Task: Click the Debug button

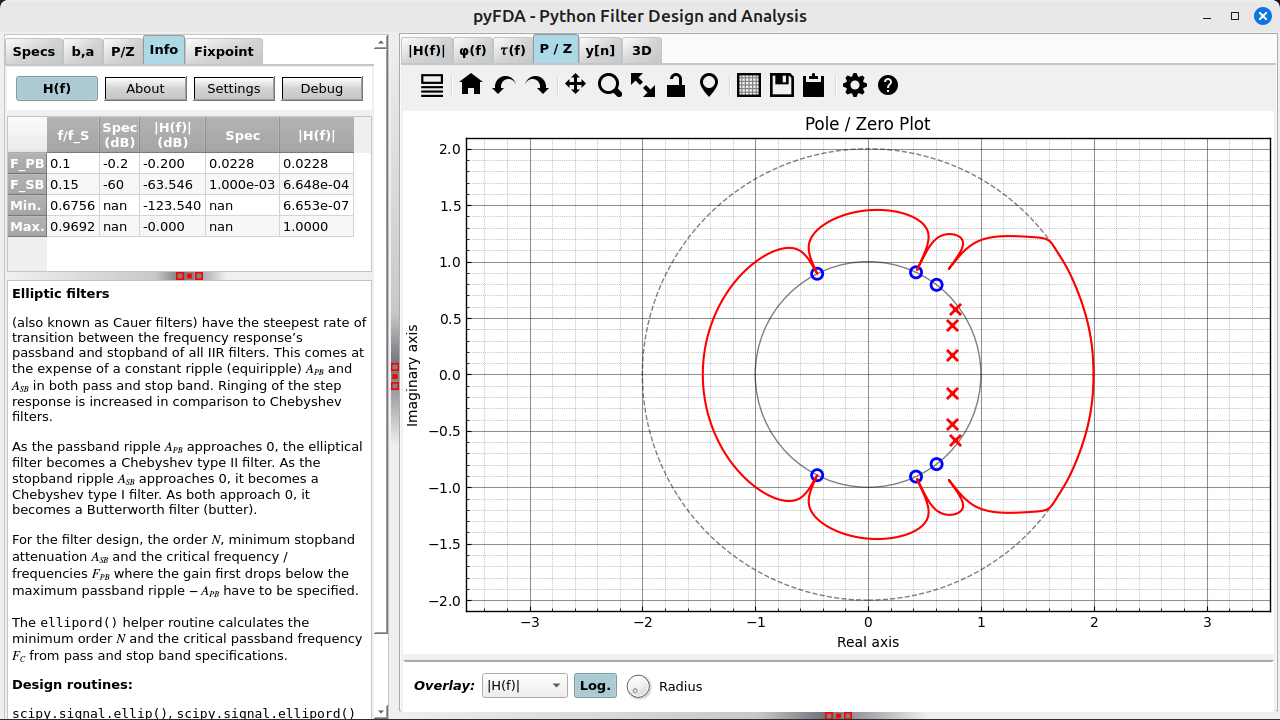Action: (x=322, y=88)
